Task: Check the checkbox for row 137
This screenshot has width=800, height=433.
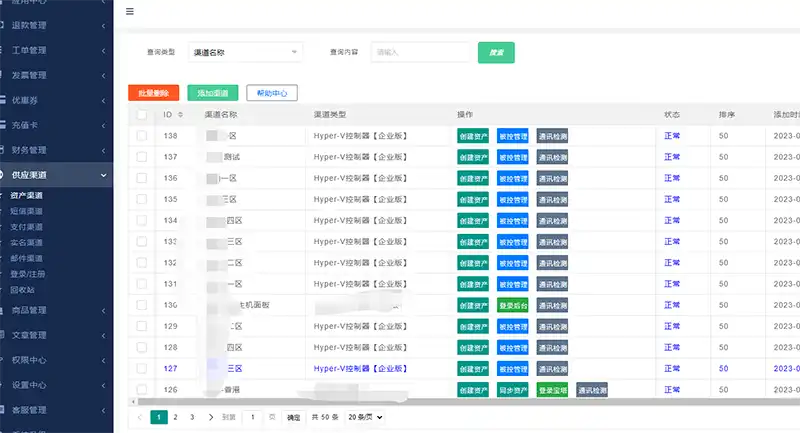Action: tap(142, 157)
